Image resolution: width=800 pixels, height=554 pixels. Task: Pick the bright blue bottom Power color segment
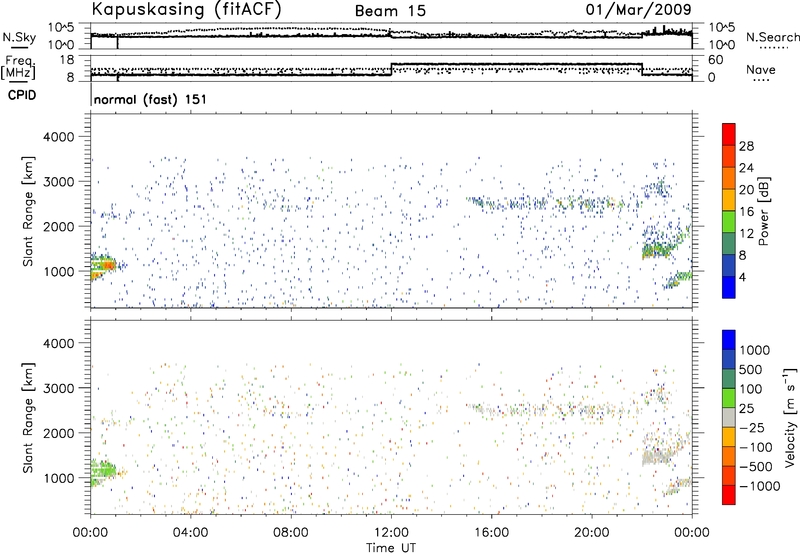point(729,287)
